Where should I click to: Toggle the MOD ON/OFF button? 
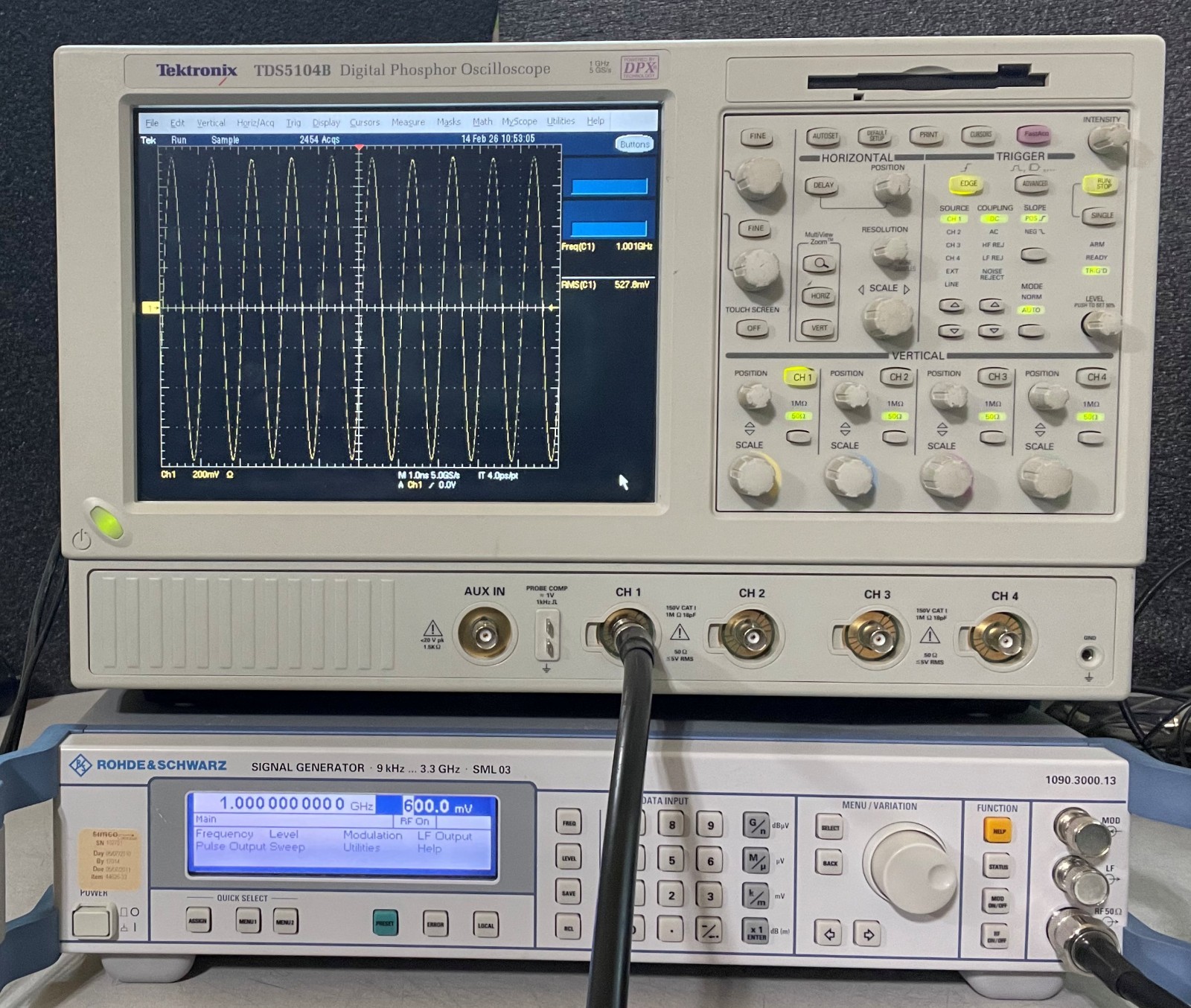tap(997, 902)
